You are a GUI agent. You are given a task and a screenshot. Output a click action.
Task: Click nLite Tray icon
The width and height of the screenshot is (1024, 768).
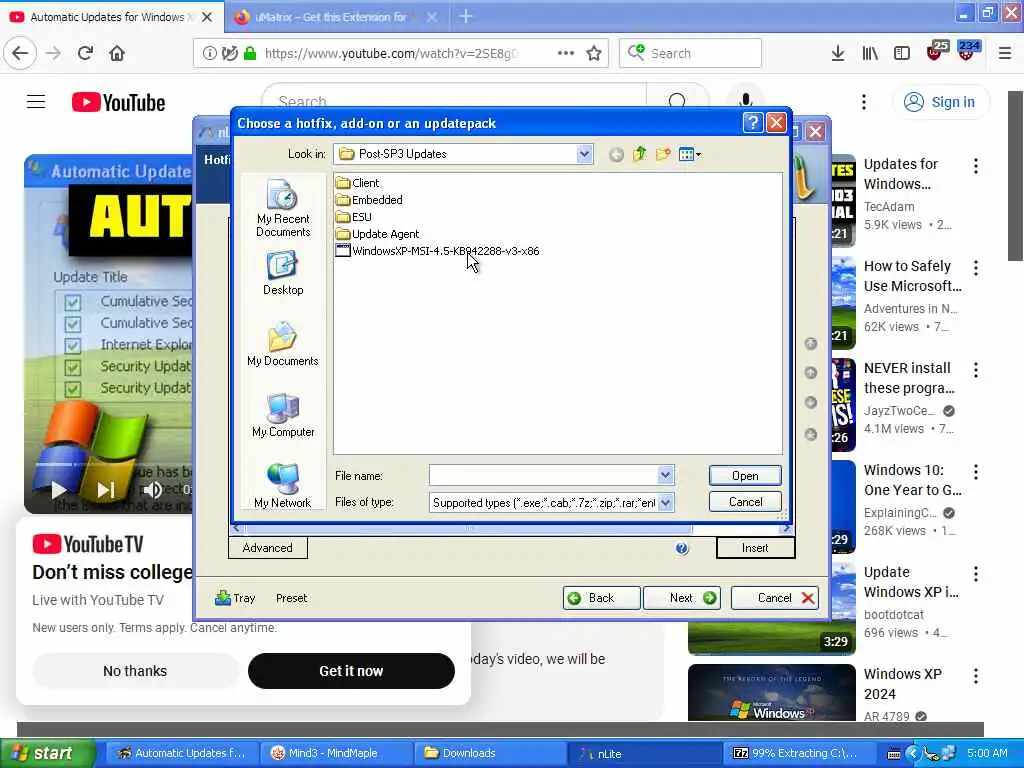(x=235, y=598)
